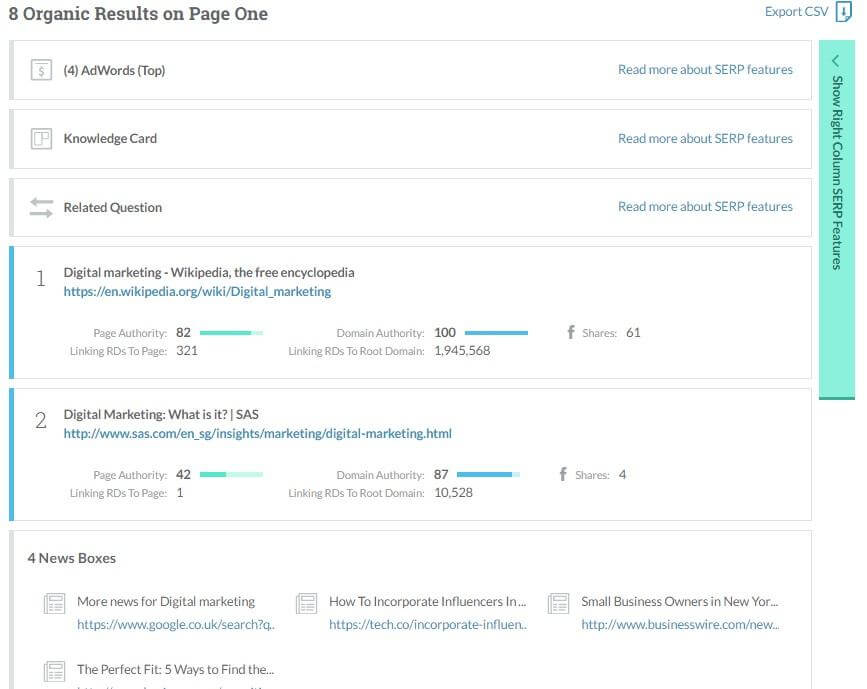
Task: Click the Facebook icon beside Shares 4
Action: click(x=563, y=474)
